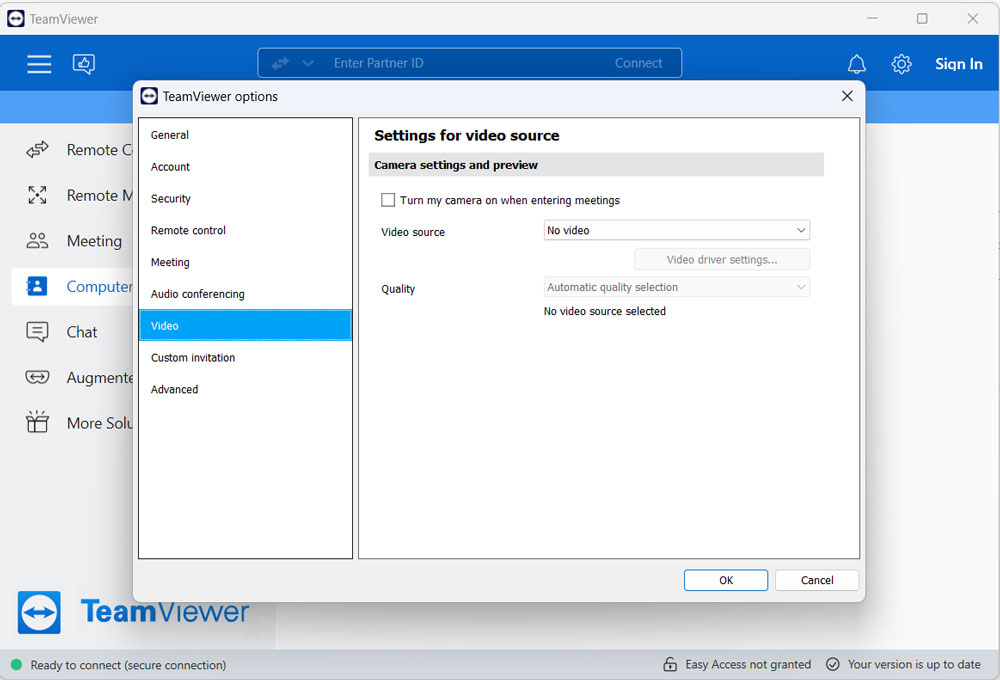Open the Quality dropdown

click(677, 287)
